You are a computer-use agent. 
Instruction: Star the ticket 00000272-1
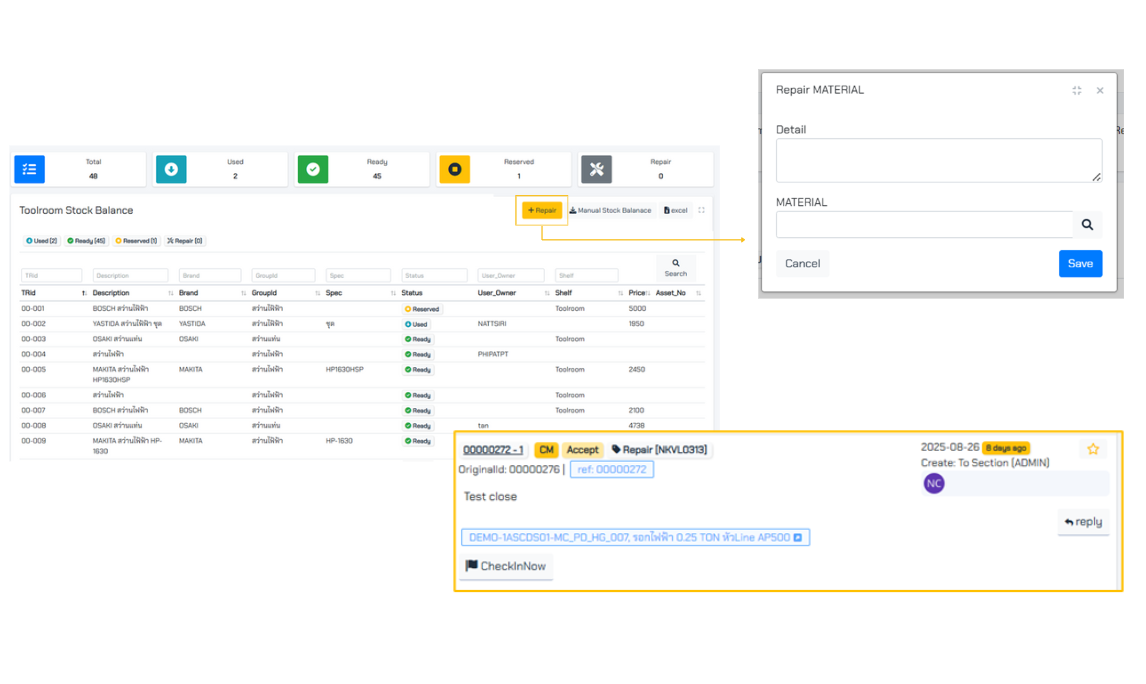click(x=1093, y=450)
